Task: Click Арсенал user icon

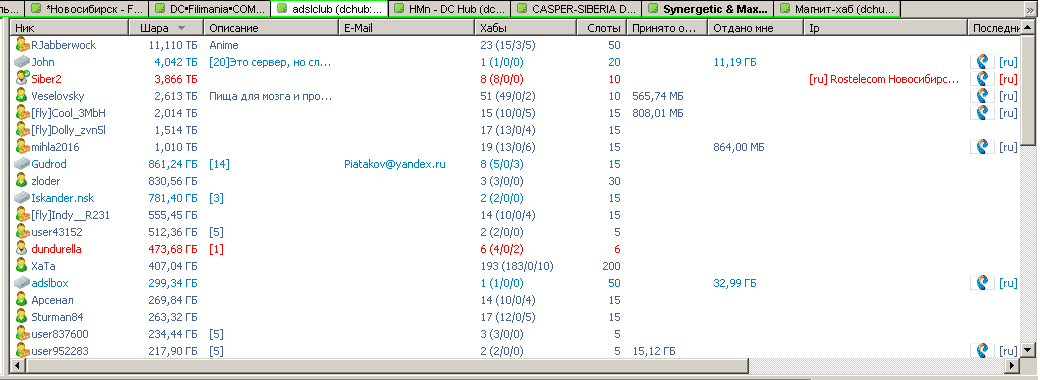Action: click(23, 300)
